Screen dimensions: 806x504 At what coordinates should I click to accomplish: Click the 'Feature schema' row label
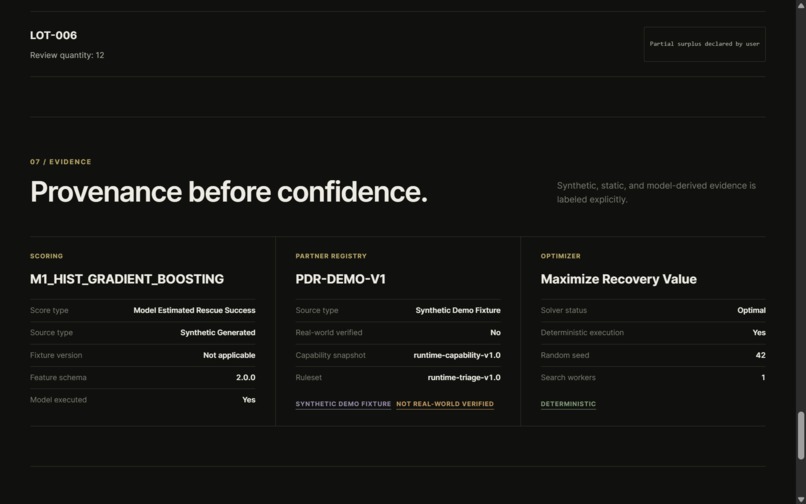58,377
